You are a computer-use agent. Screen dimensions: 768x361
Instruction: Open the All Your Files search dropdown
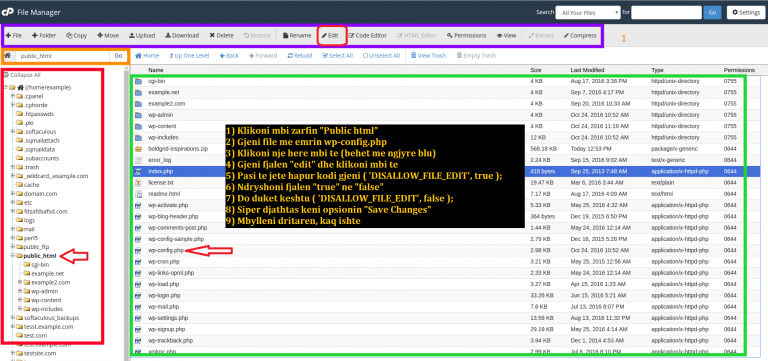tap(588, 12)
